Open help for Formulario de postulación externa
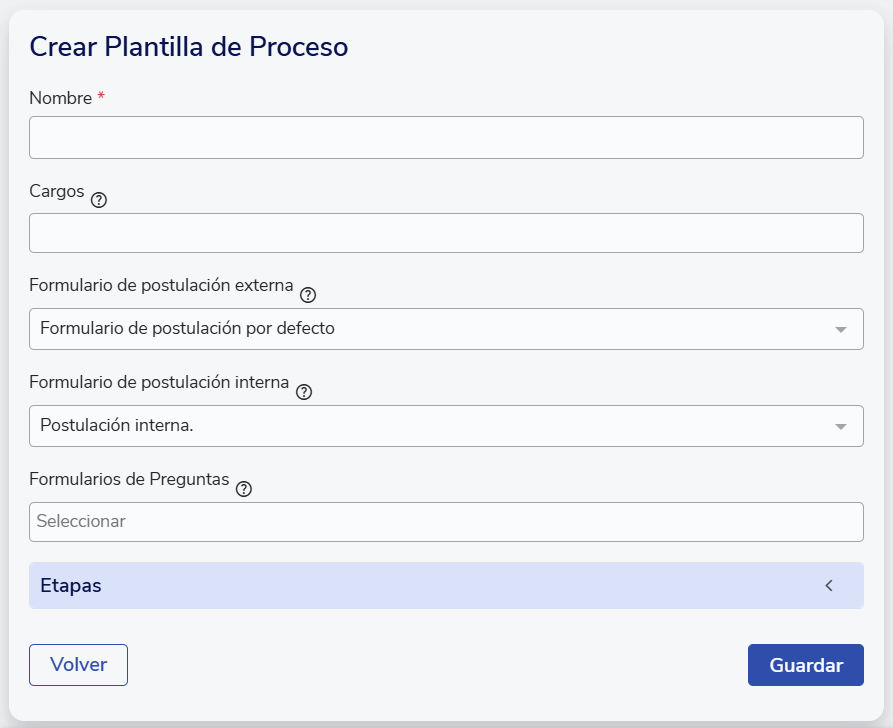 click(x=308, y=295)
